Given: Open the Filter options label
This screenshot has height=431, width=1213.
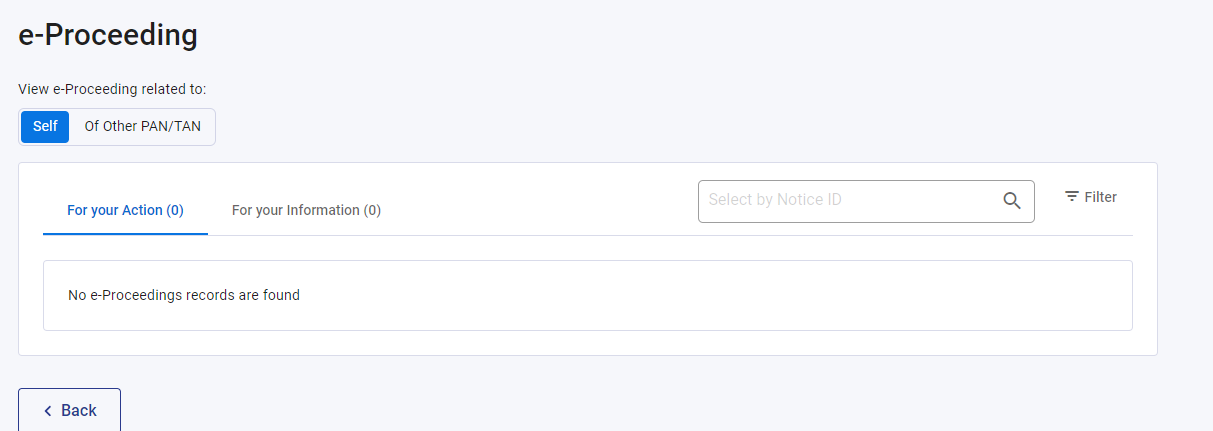Looking at the screenshot, I should (1100, 197).
